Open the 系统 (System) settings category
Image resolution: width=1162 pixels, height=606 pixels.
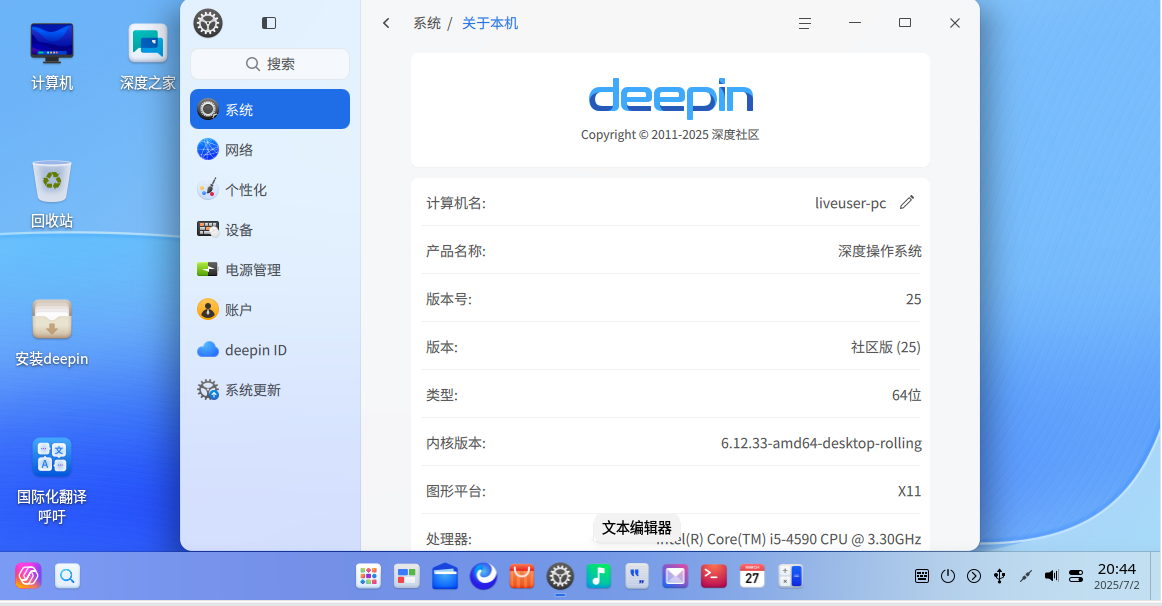click(x=270, y=109)
